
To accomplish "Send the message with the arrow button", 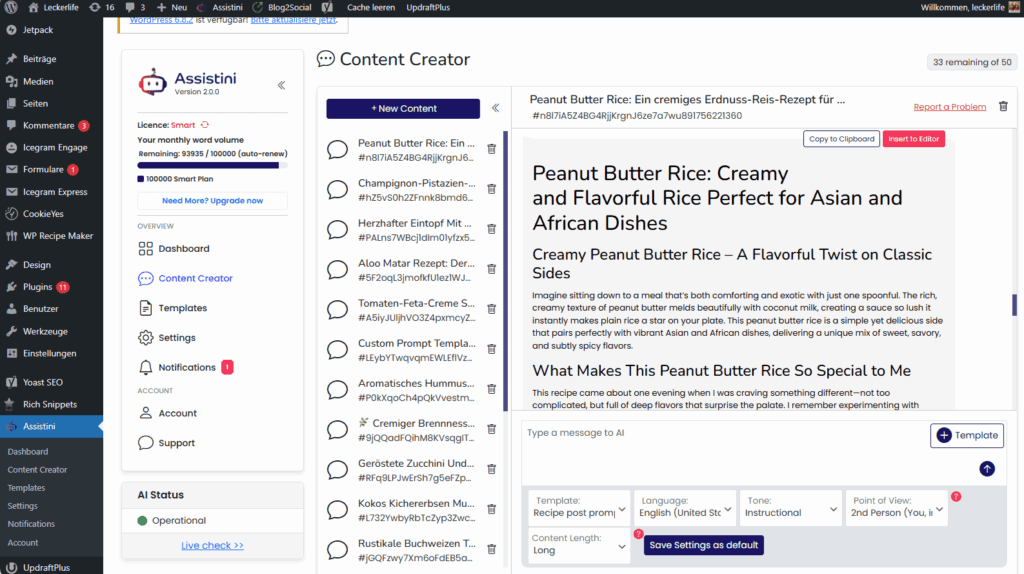I will tap(987, 468).
